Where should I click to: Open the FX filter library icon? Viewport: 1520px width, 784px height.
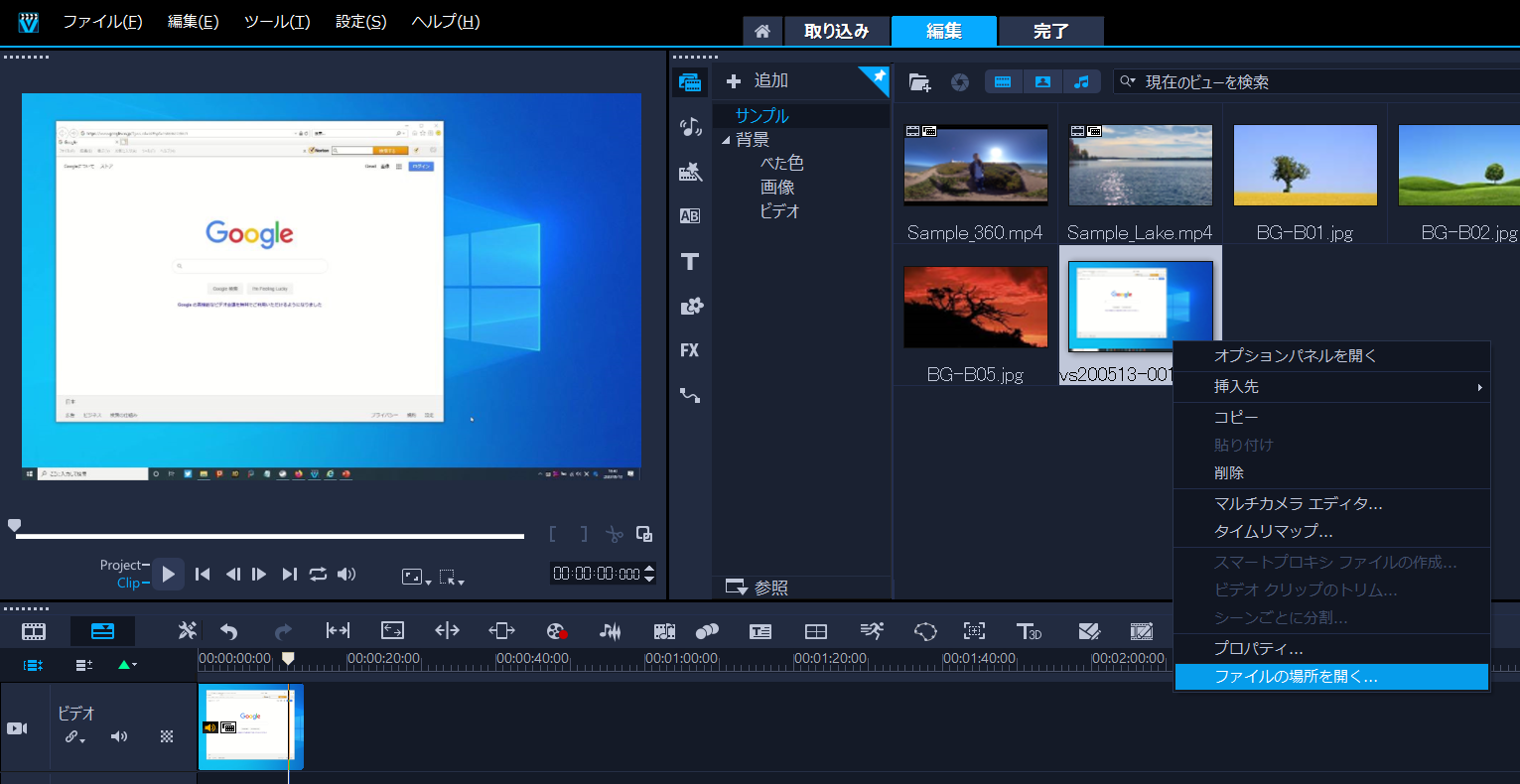[x=690, y=350]
